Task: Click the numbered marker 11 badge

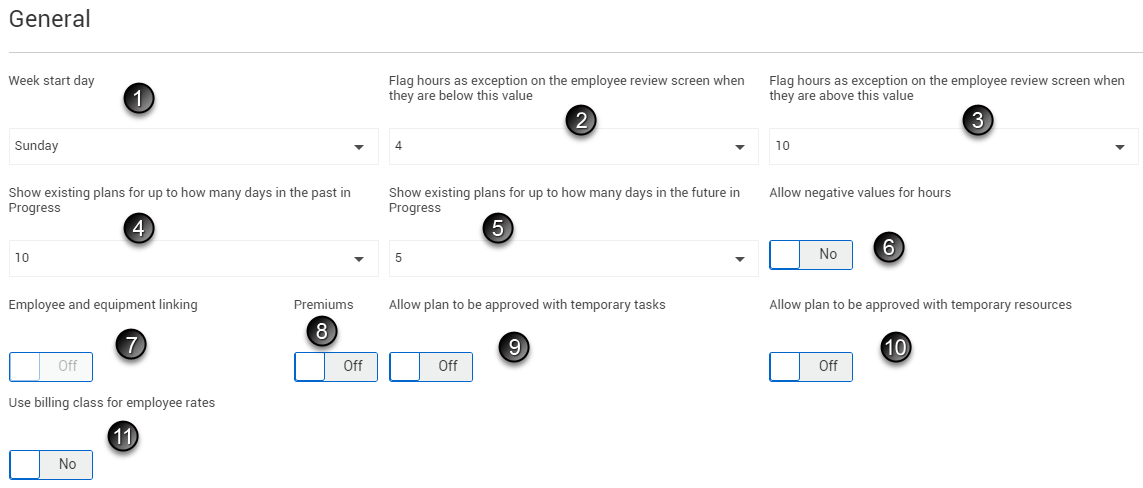Action: [x=122, y=437]
